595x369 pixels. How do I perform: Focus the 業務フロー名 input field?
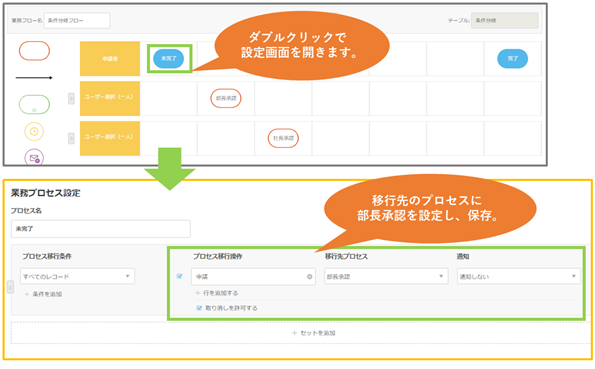coord(77,20)
